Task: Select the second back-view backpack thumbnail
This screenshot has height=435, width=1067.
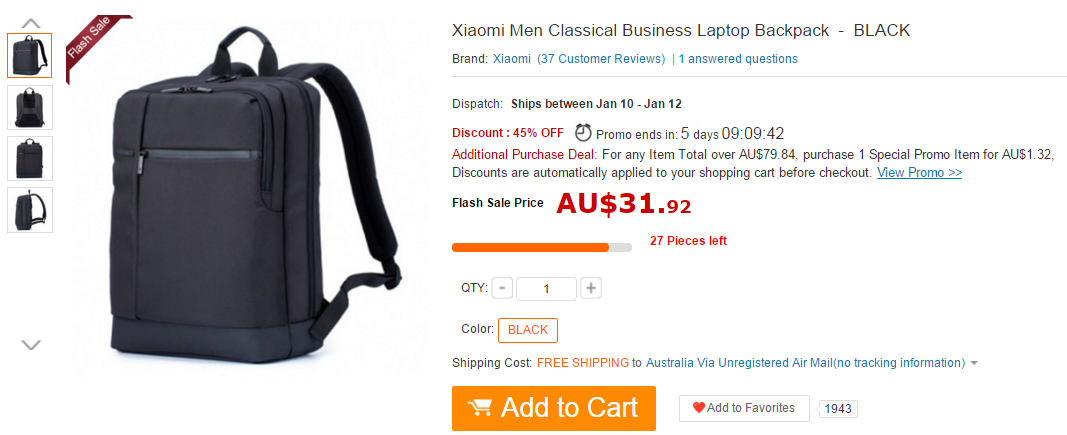Action: [x=30, y=108]
